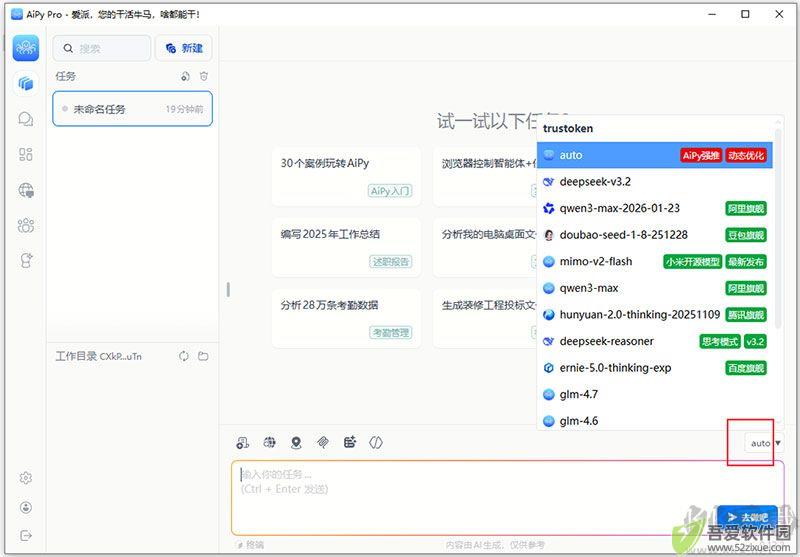Click the AiPy强推 red badge
Screen dimensions: 800x557
(x=701, y=156)
